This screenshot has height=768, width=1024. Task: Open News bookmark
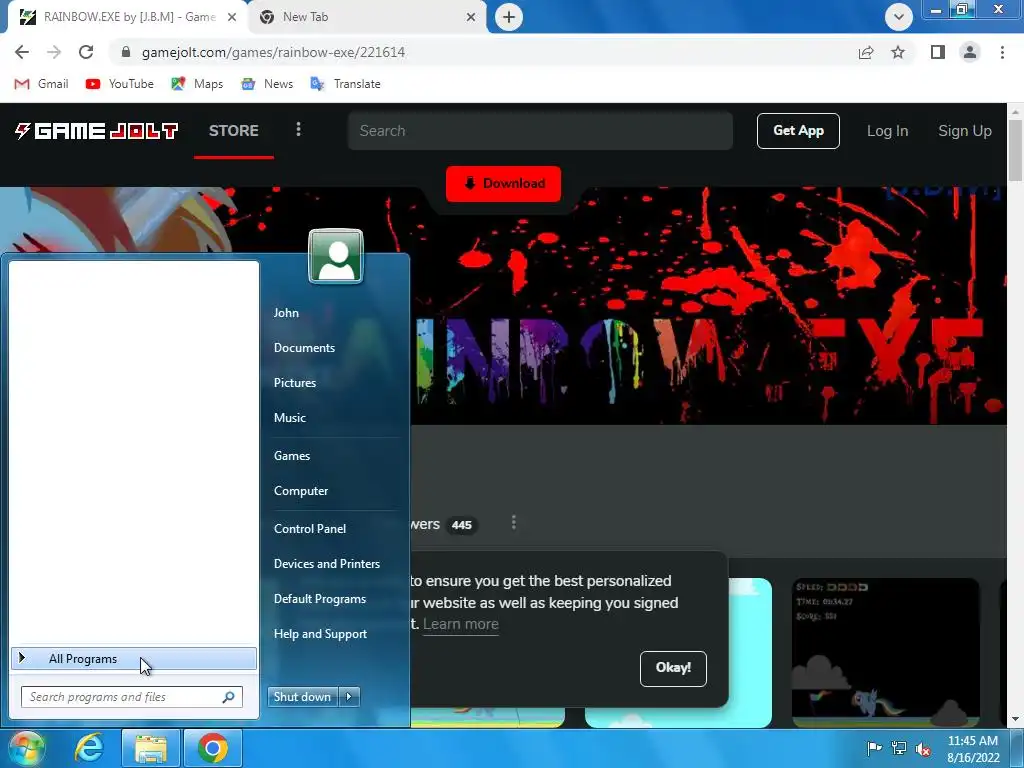pos(266,84)
